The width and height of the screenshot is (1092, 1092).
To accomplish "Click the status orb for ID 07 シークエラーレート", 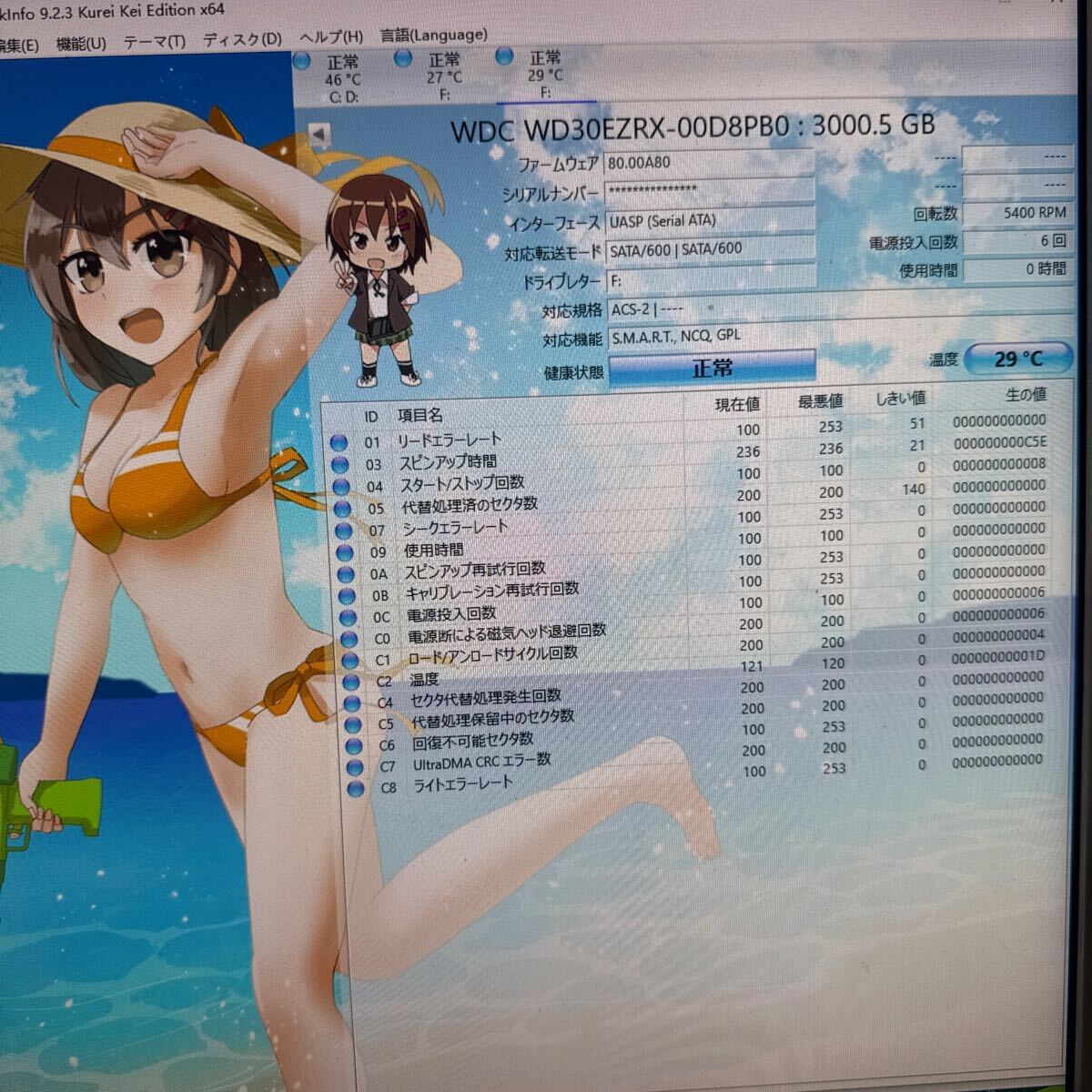I will pos(343,531).
